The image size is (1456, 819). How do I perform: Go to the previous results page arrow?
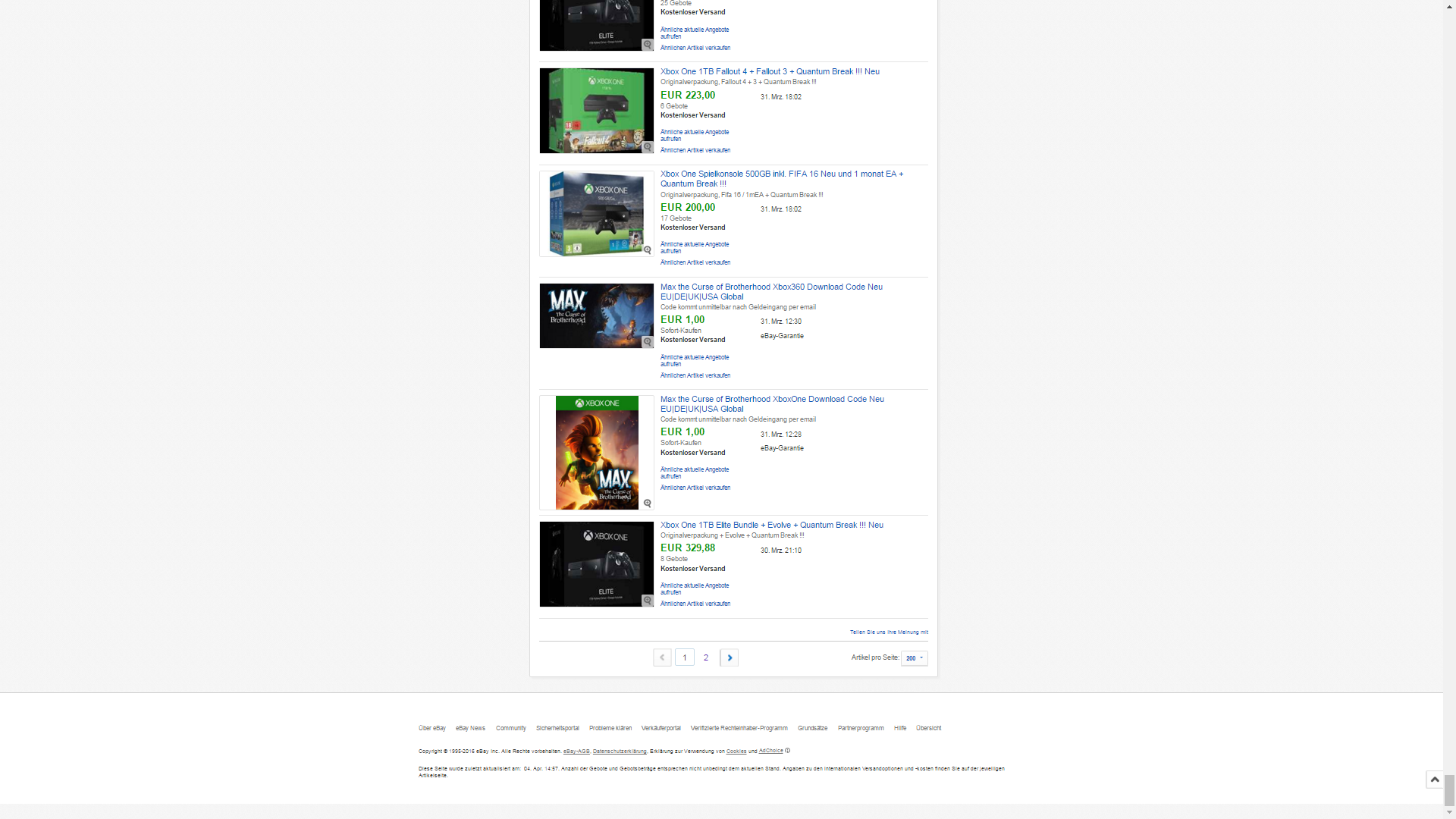click(662, 657)
